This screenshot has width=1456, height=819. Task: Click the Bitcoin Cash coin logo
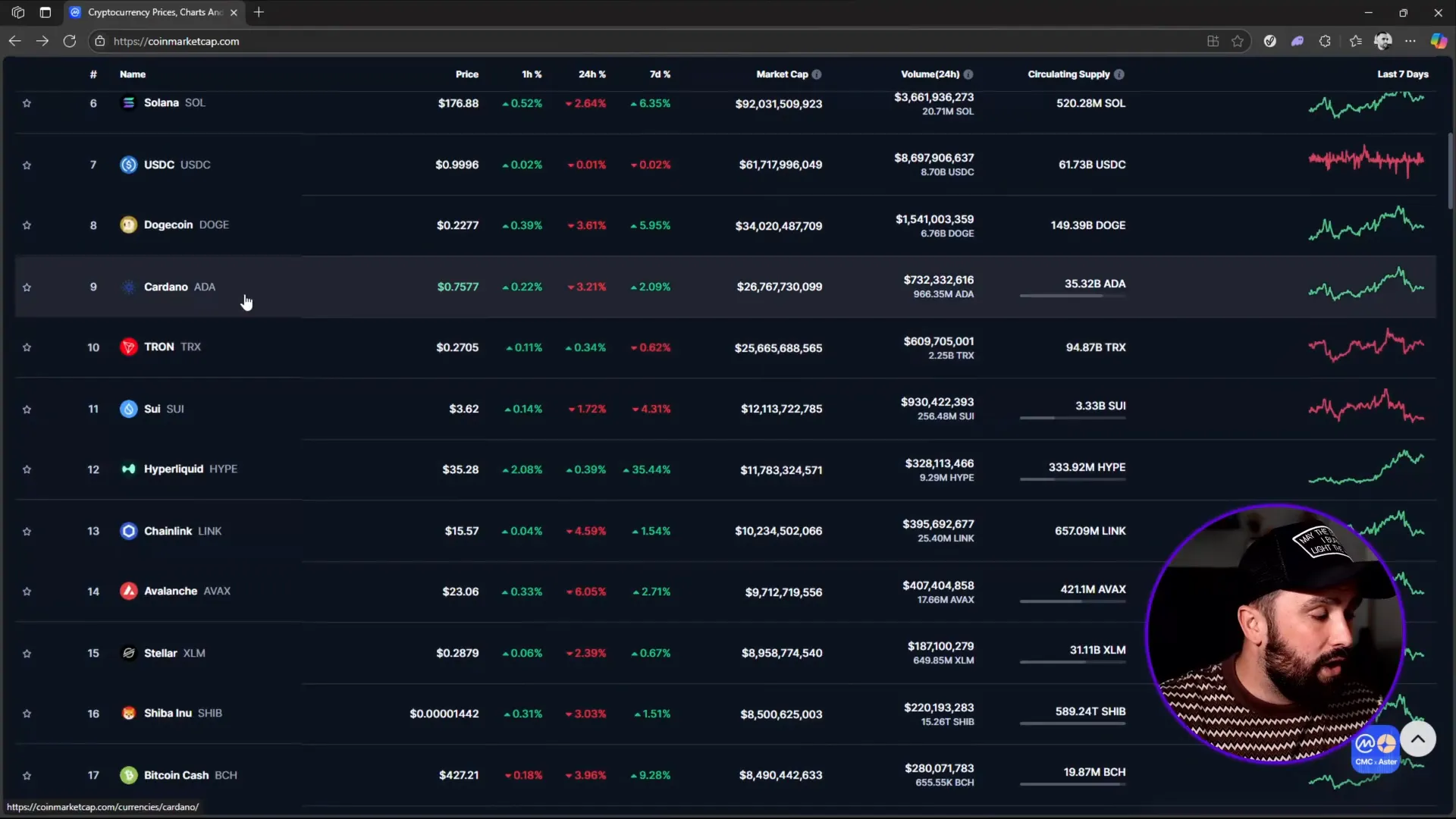(129, 775)
